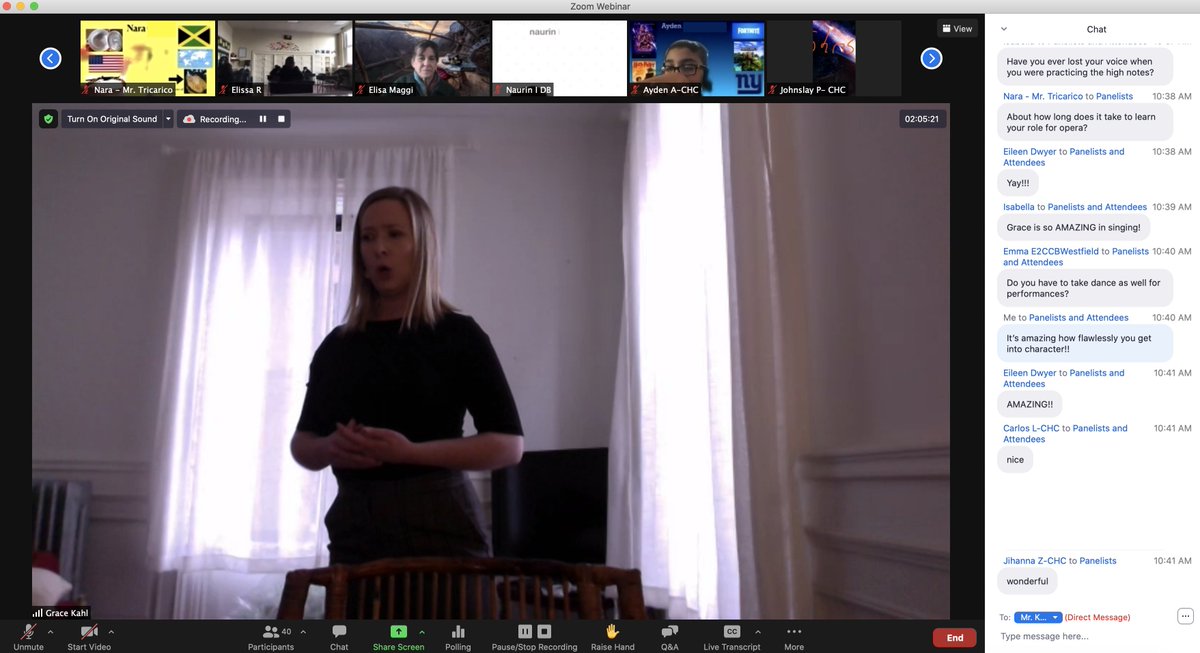Expand video options arrow next to Start Video
The width and height of the screenshot is (1200, 653).
click(111, 632)
